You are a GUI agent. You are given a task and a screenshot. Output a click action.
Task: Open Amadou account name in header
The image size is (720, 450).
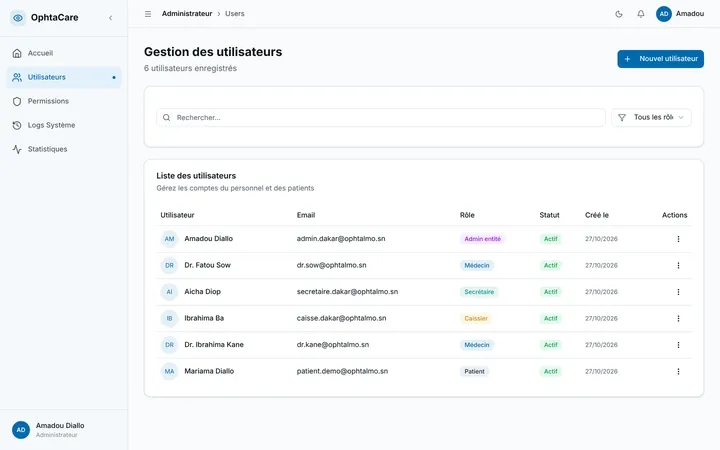(x=690, y=14)
